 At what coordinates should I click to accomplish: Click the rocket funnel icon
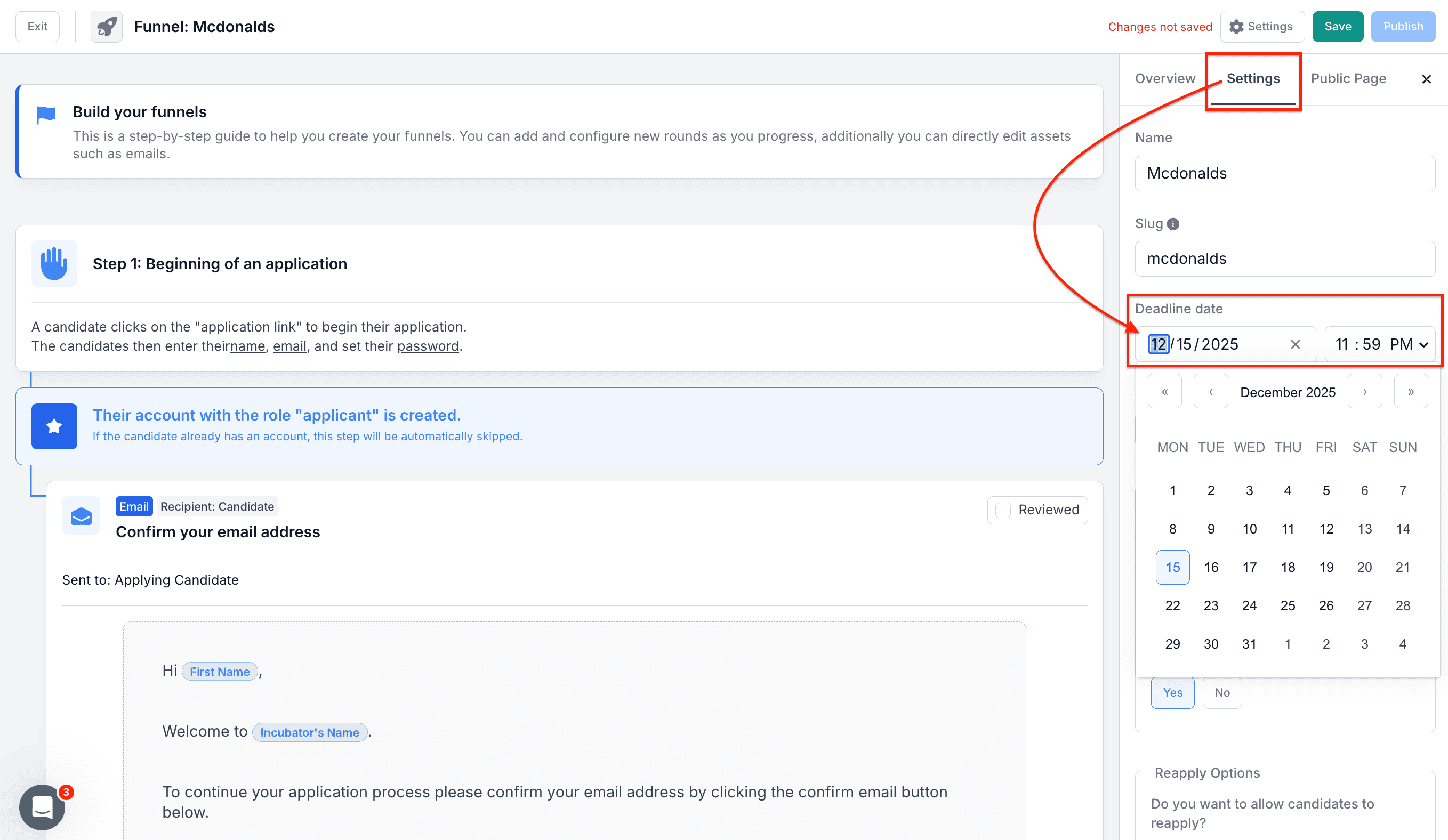[x=106, y=27]
